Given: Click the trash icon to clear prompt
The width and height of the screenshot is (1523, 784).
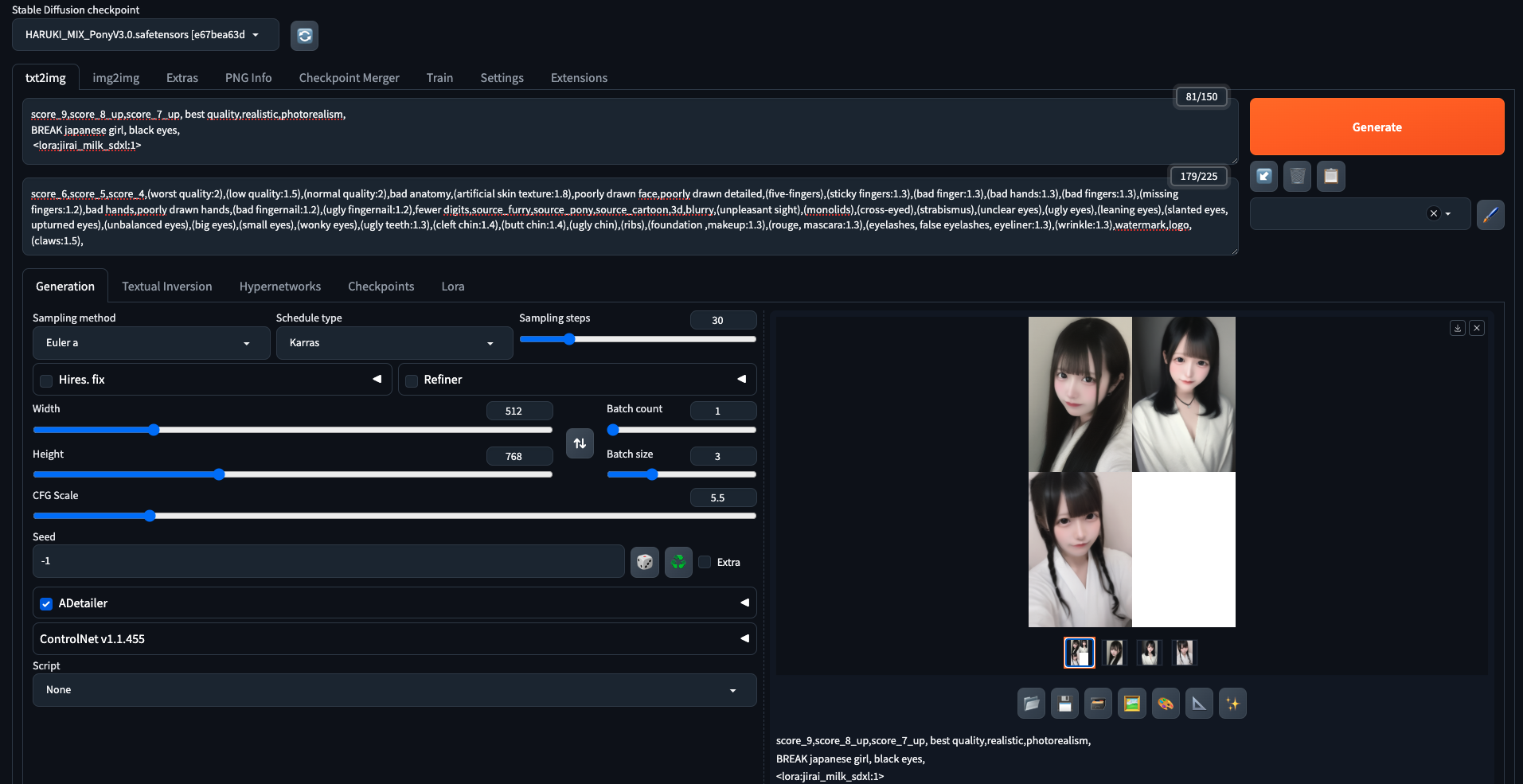Looking at the screenshot, I should [x=1297, y=176].
